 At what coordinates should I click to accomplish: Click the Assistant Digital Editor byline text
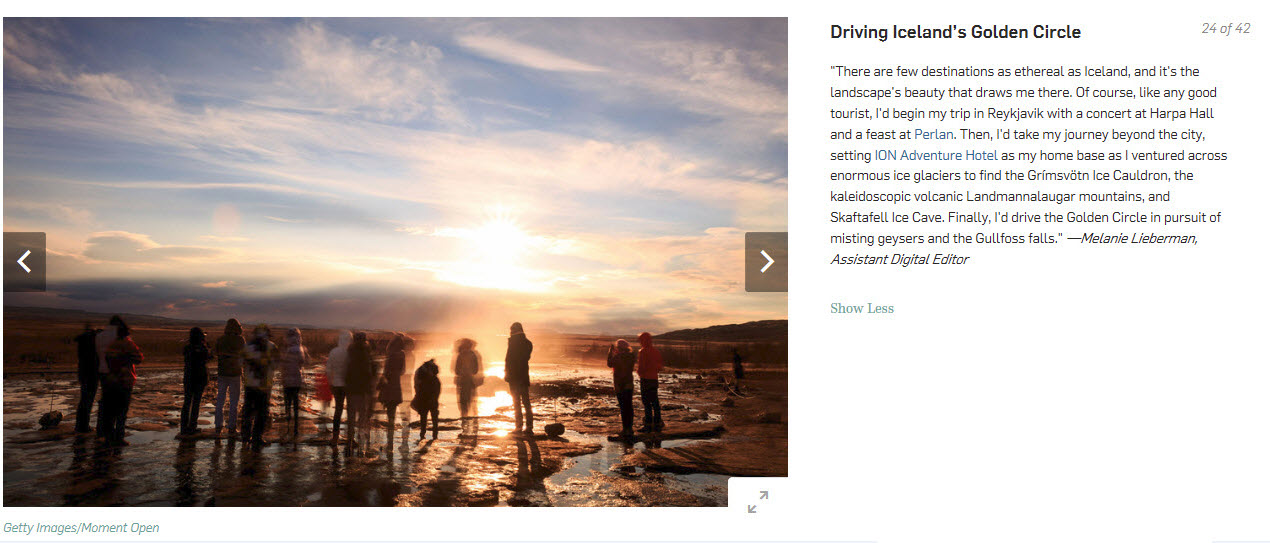point(899,259)
